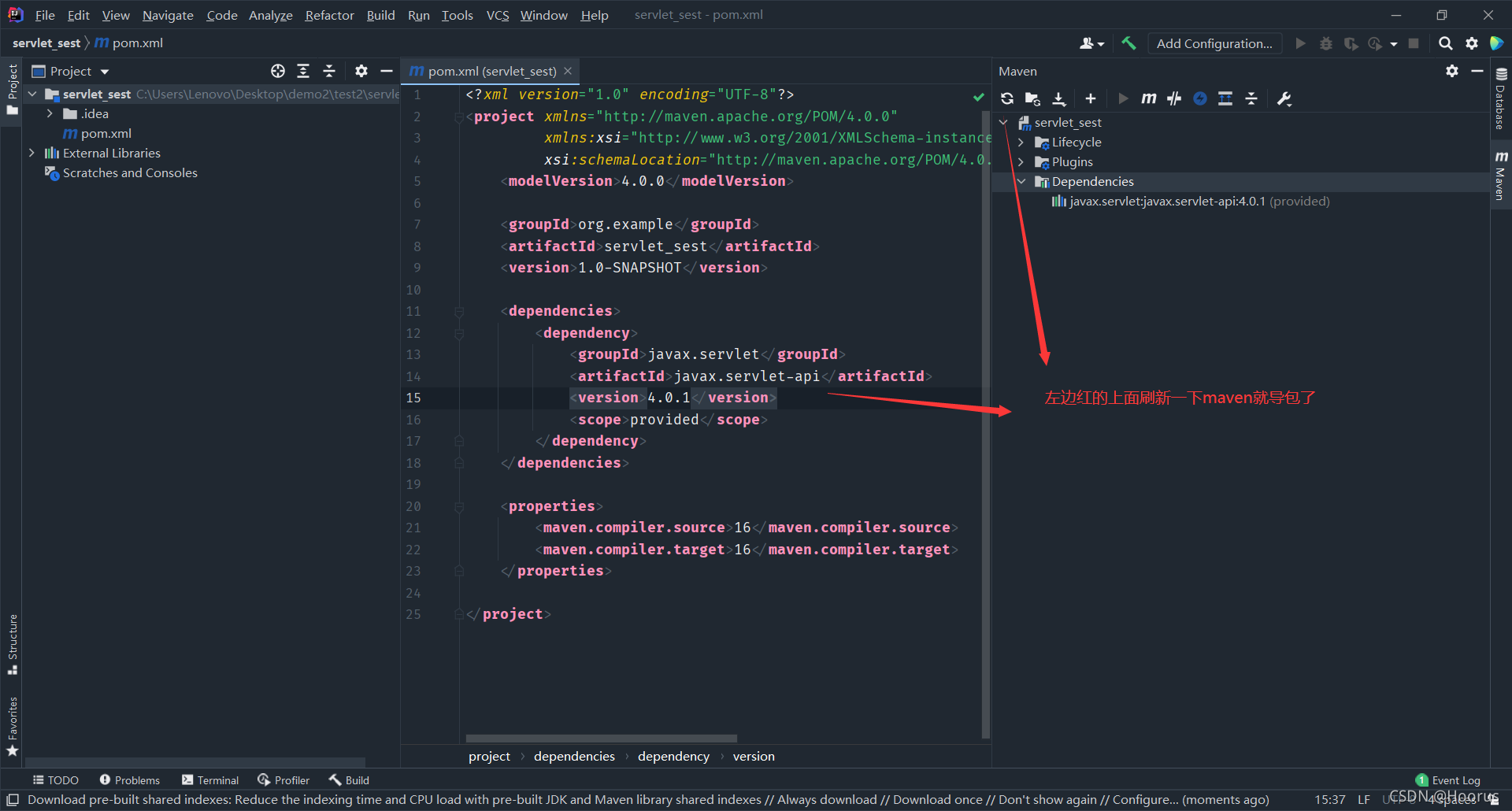Open TODO tool window
Viewport: 1512px width, 811px height.
(55, 780)
